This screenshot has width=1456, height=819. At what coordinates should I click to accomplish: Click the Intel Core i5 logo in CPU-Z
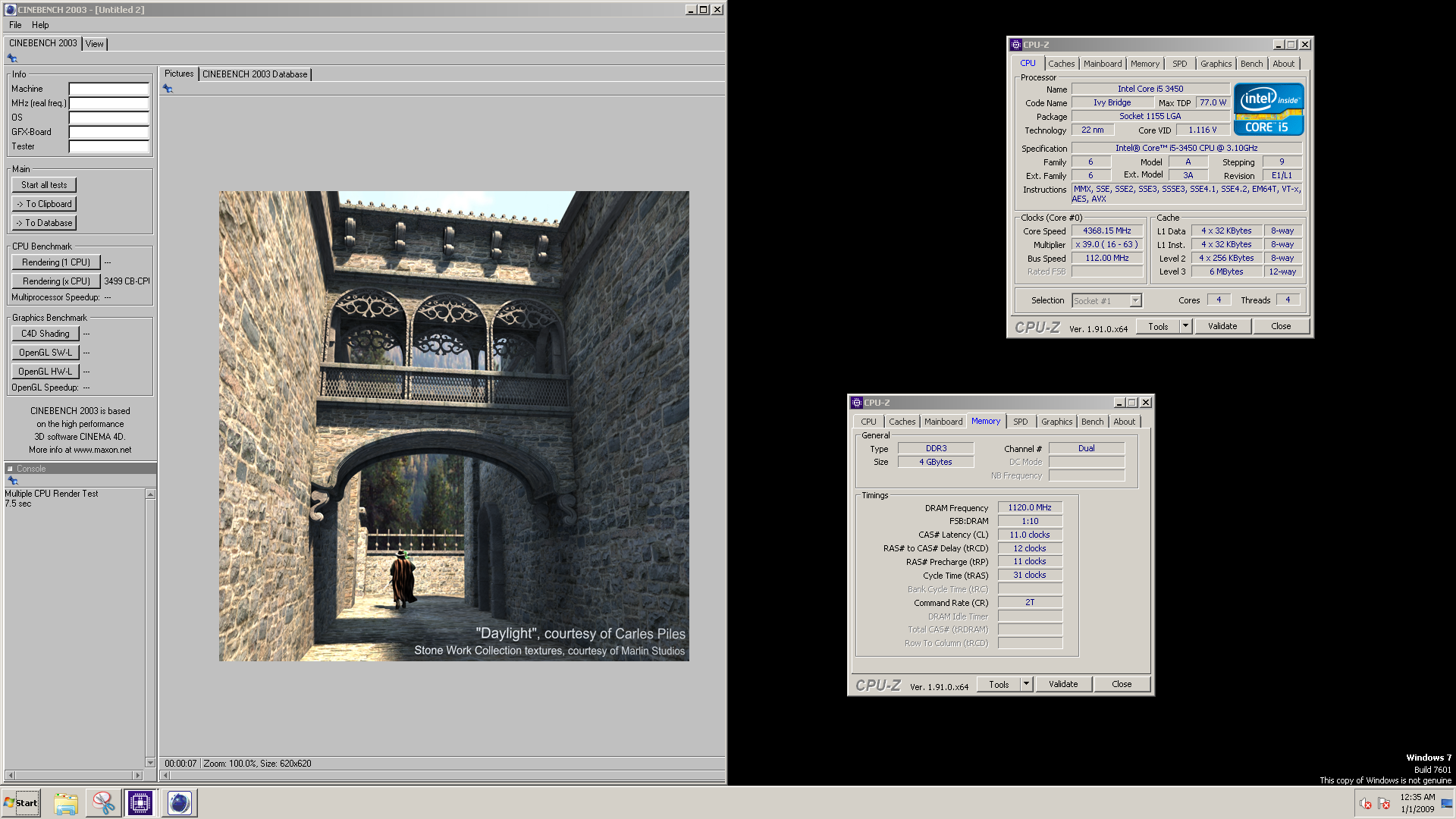(x=1269, y=109)
